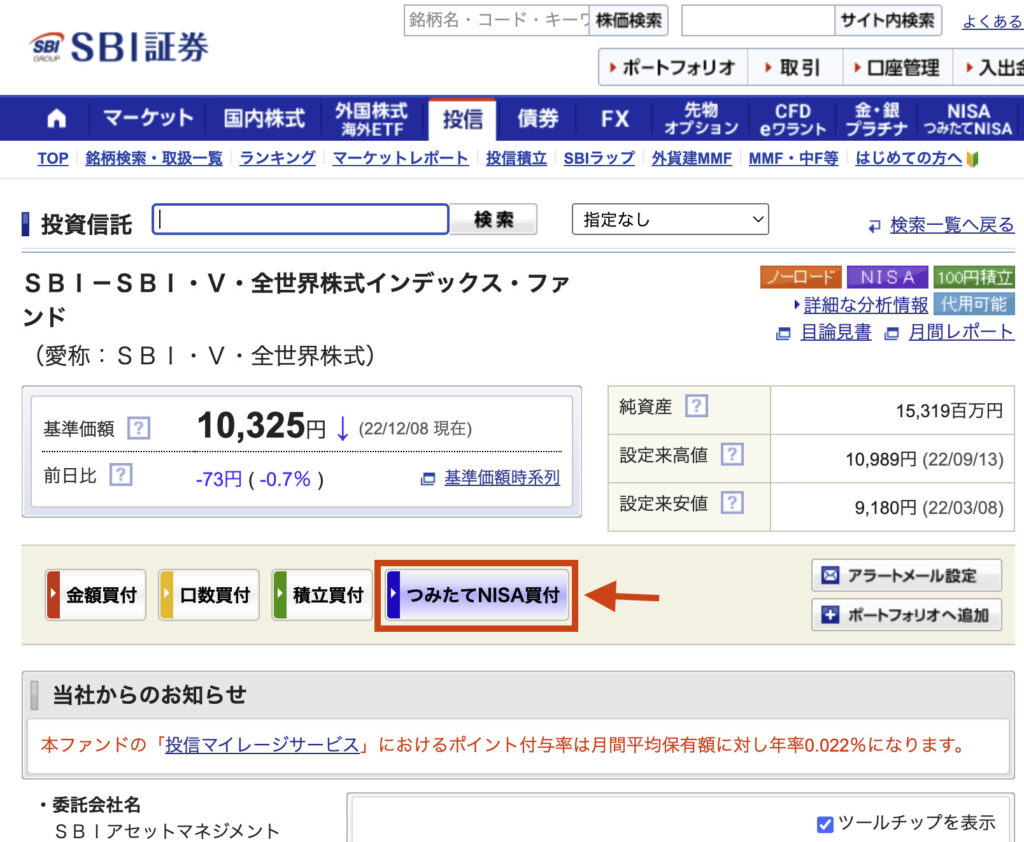
Task: Open help for 設定来高値 question mark
Action: [x=732, y=454]
